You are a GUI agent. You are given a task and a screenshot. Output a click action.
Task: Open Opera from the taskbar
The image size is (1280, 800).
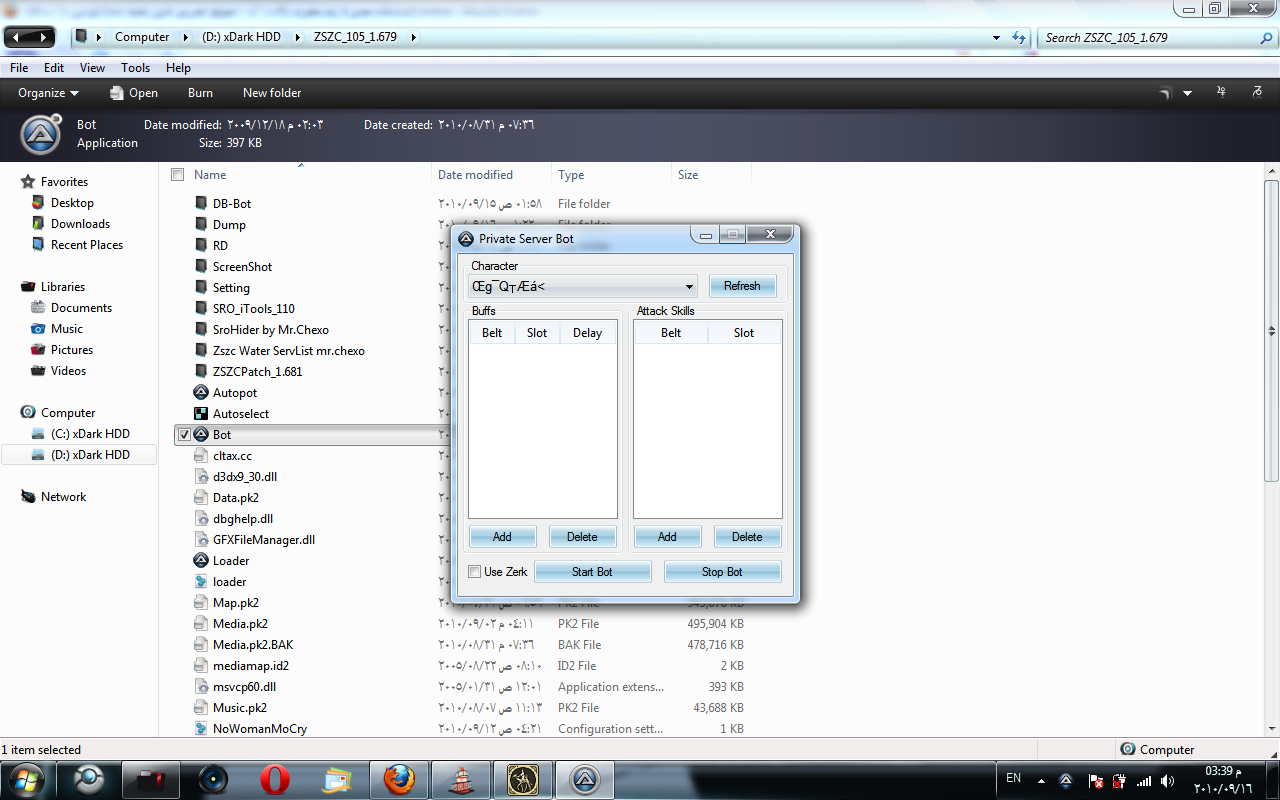click(275, 779)
